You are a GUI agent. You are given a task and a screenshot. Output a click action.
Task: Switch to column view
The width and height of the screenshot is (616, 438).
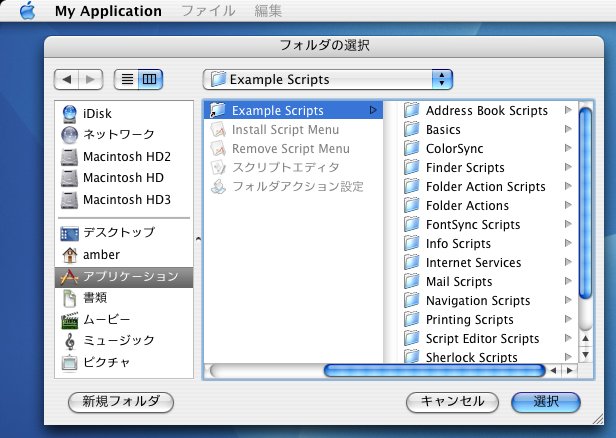150,79
